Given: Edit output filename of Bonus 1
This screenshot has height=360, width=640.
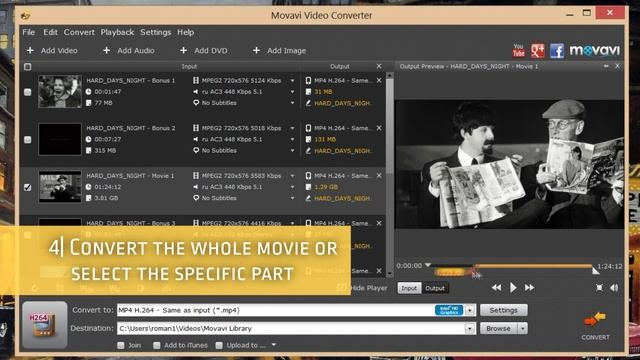Looking at the screenshot, I should pyautogui.click(x=308, y=103).
